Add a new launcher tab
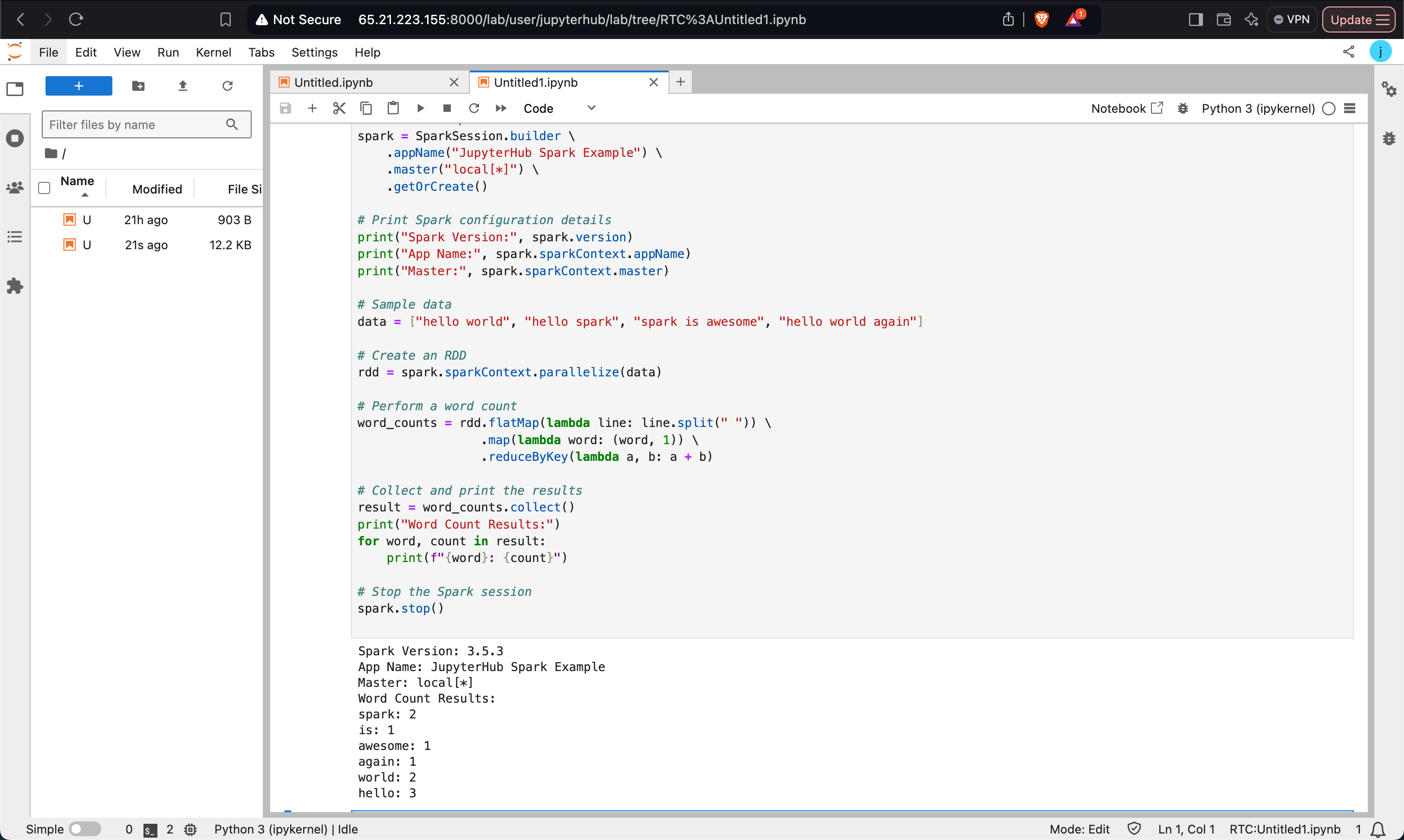Image resolution: width=1404 pixels, height=840 pixels. 681,82
